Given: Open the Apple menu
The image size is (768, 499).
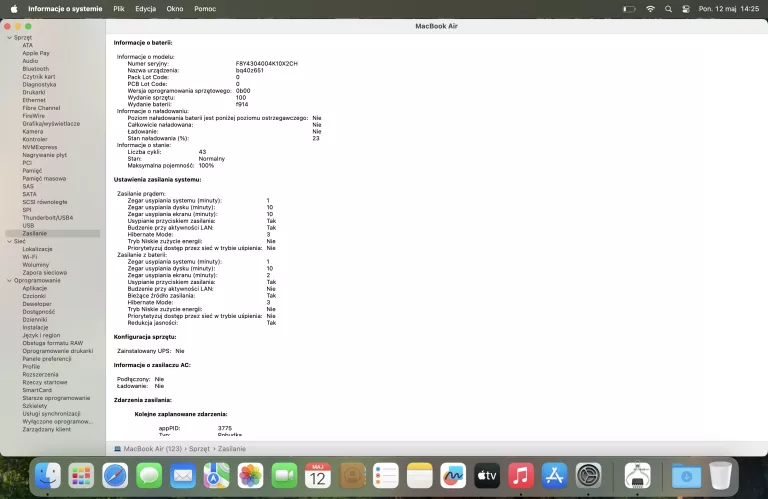Looking at the screenshot, I should [14, 9].
